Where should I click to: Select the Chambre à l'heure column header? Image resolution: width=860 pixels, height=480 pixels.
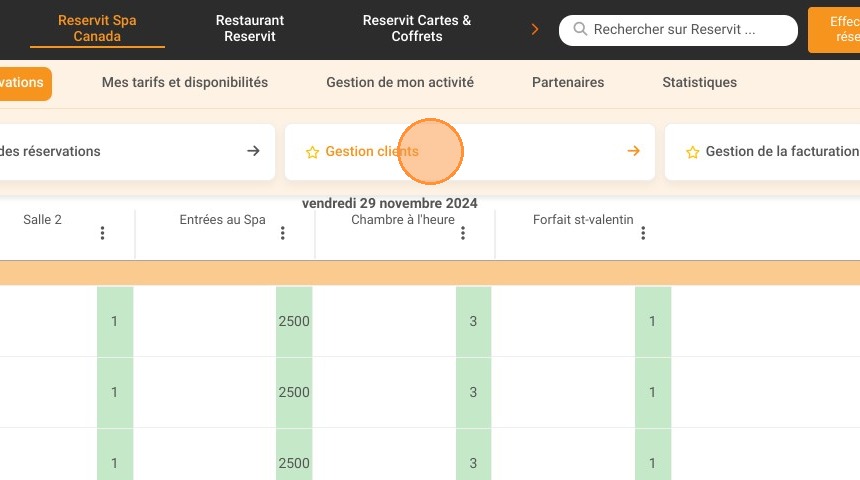point(403,219)
